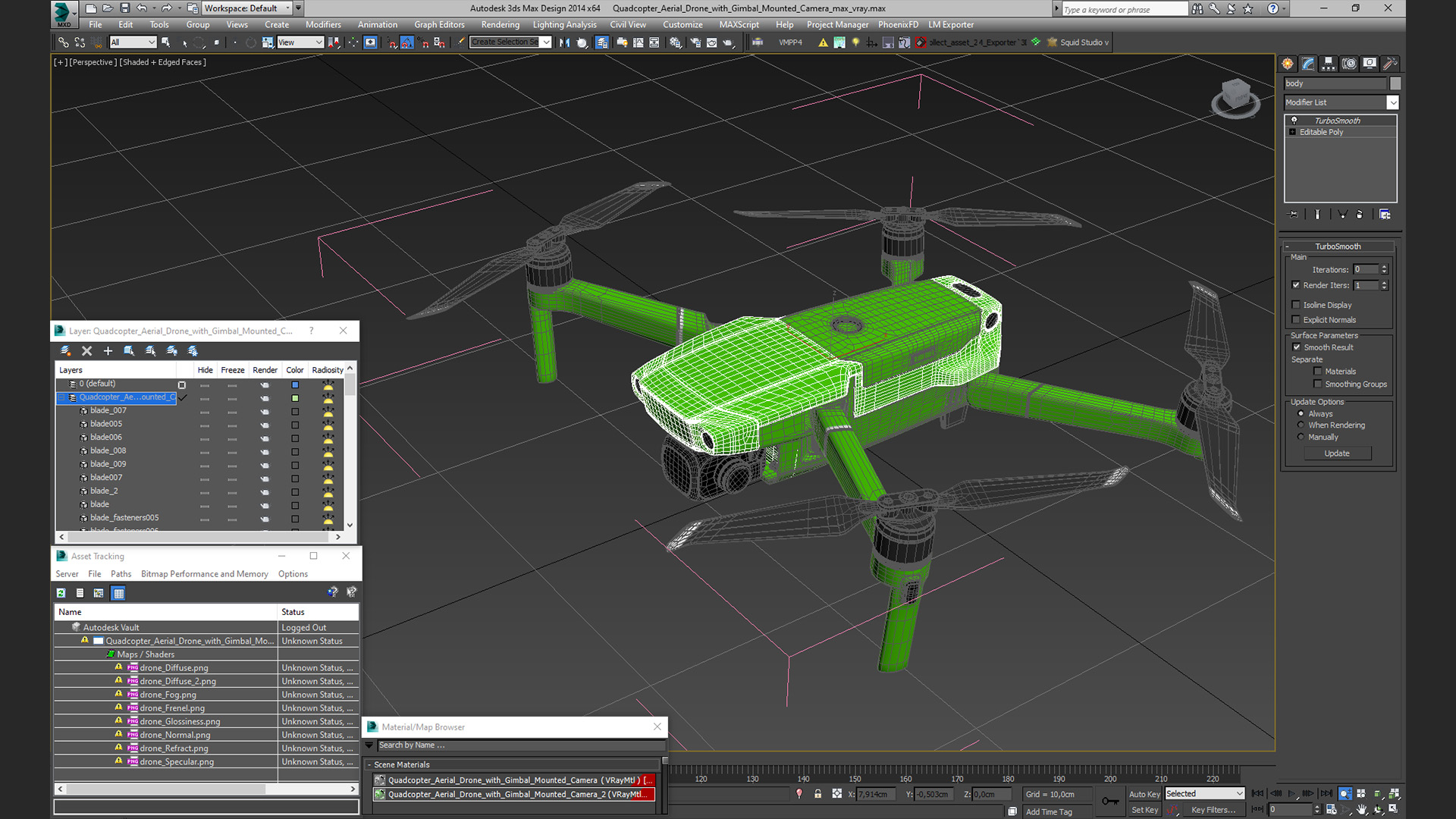Screen dimensions: 1456x819
Task: Select the Select and Link tool
Action: click(x=64, y=42)
